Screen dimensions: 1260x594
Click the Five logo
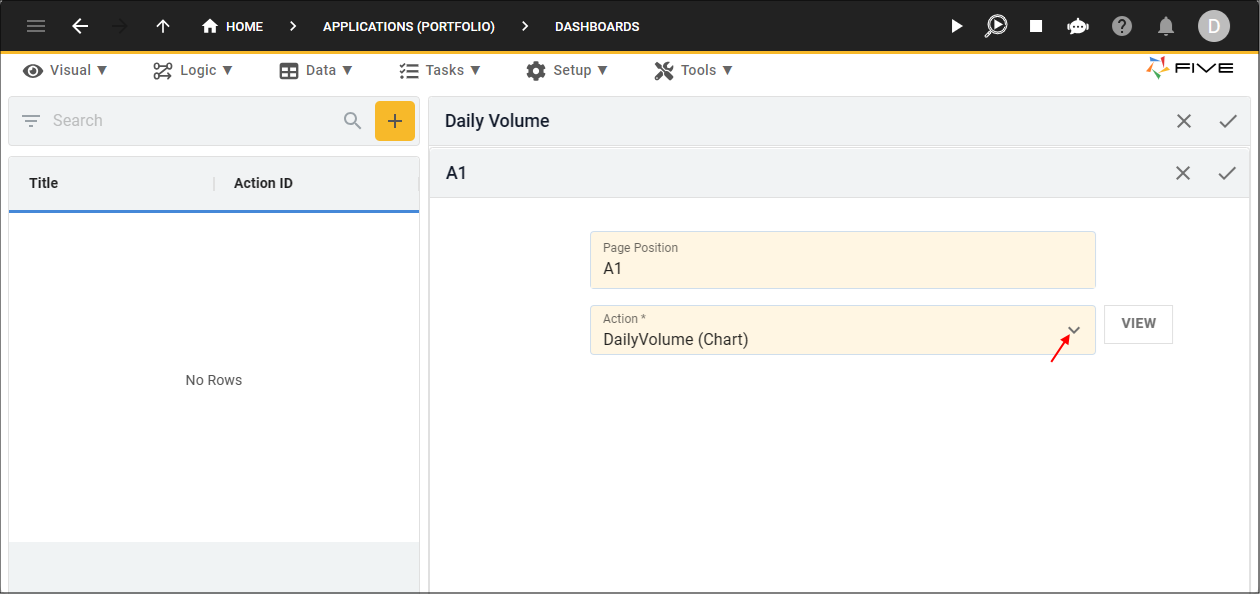(1190, 68)
